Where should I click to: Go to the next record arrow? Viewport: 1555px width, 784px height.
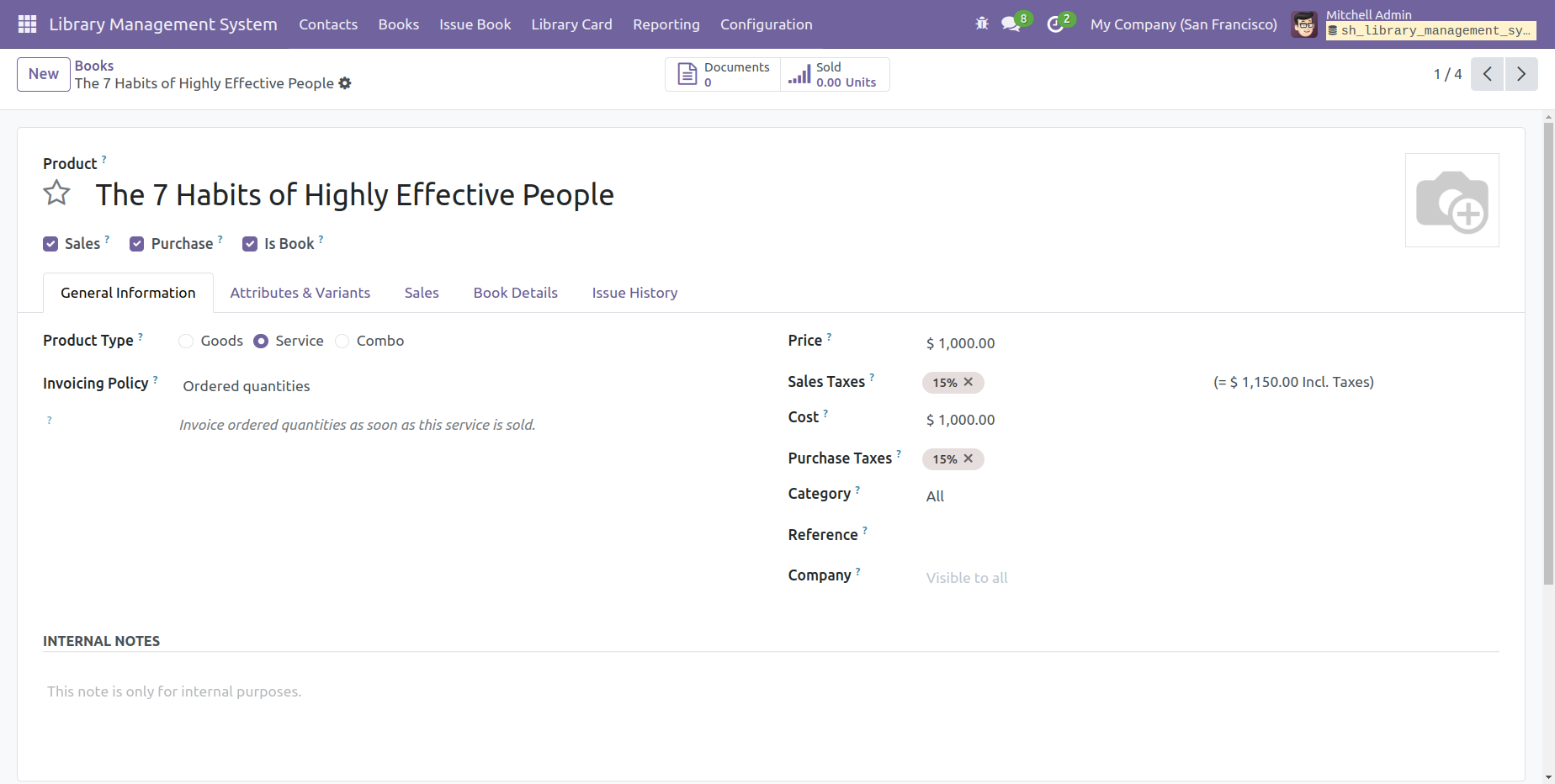(1521, 74)
